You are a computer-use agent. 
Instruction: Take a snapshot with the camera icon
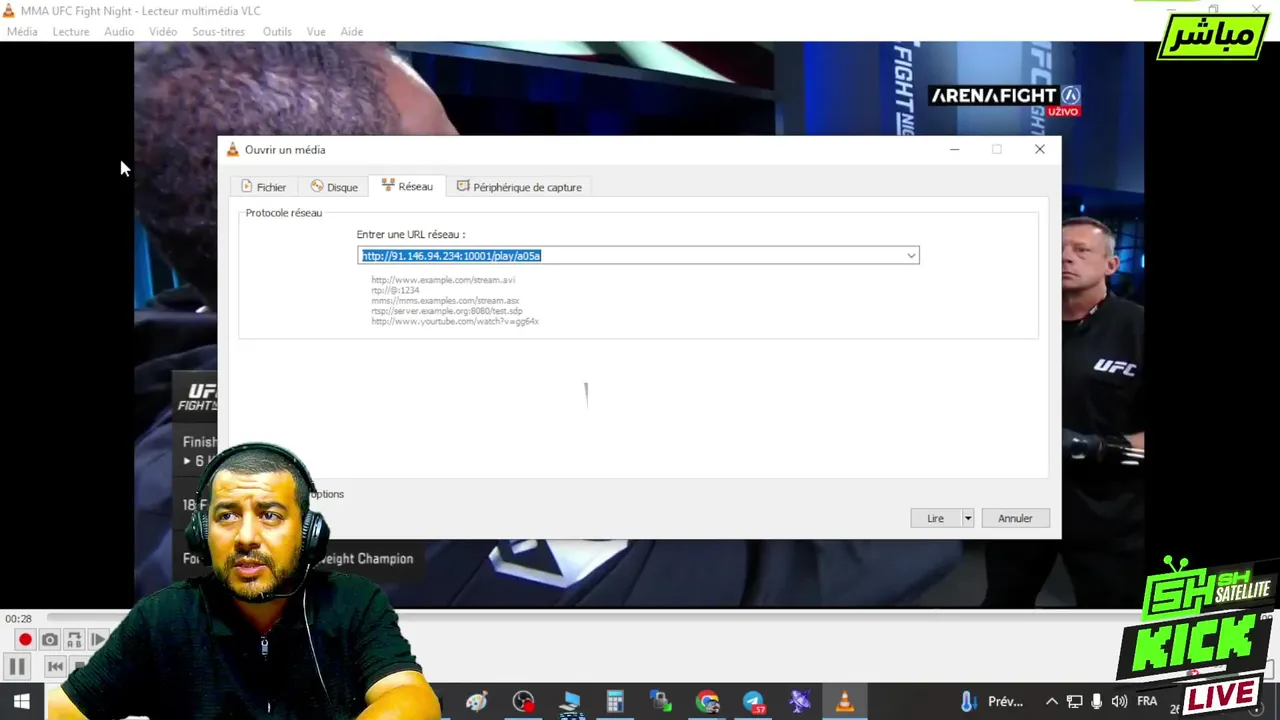[49, 640]
